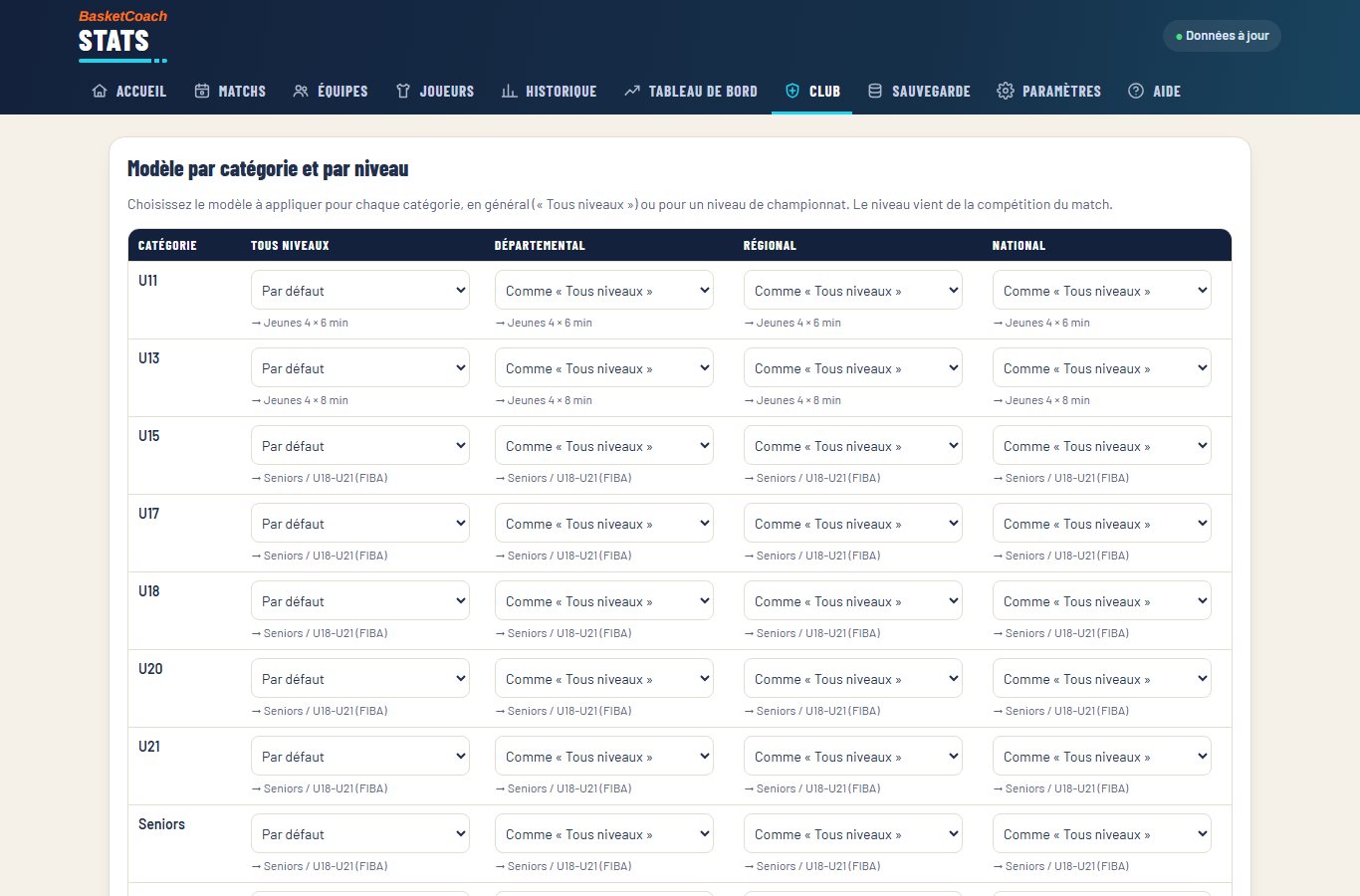
Task: Open the U21 Départemental dropdown
Action: (x=604, y=757)
